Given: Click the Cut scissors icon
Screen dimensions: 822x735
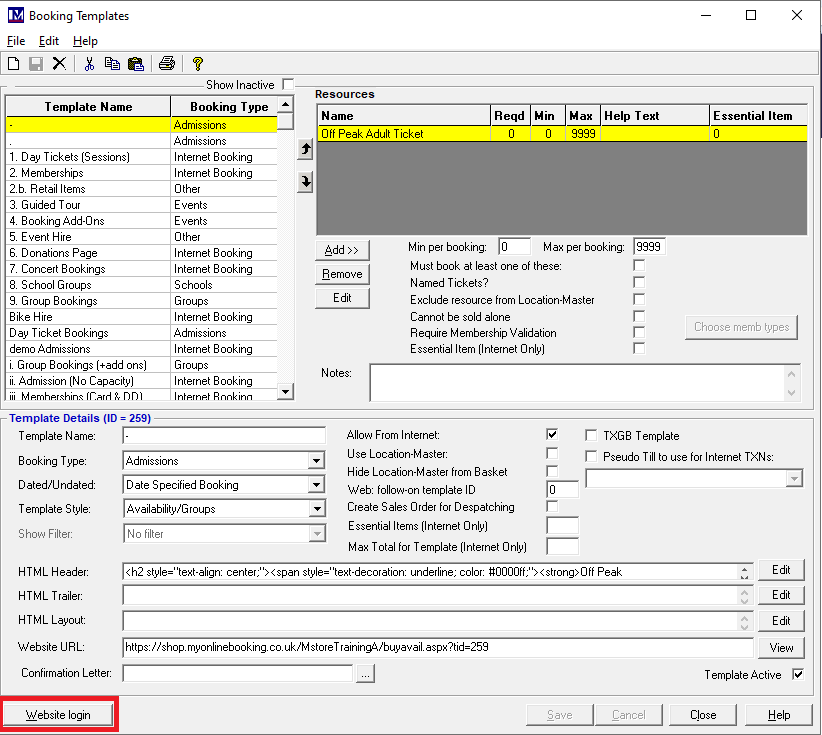Looking at the screenshot, I should point(89,64).
